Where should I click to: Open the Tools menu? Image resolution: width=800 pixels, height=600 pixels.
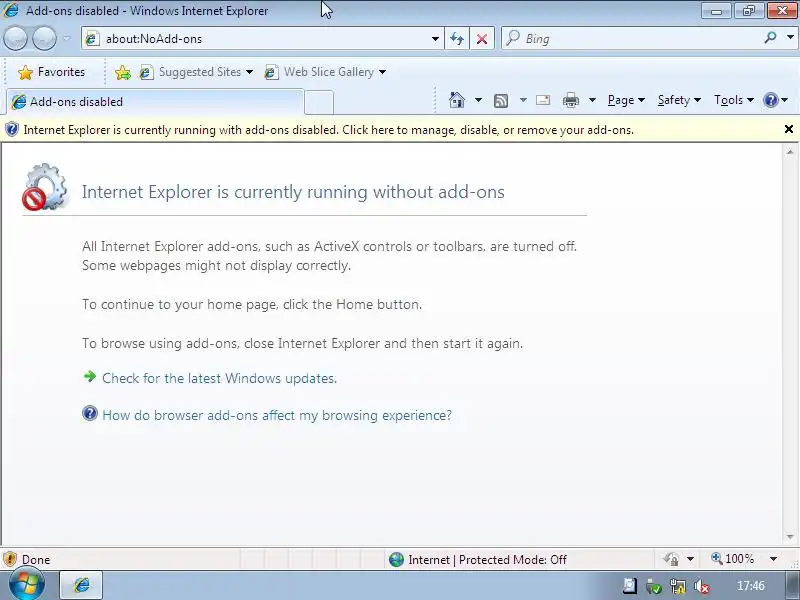point(734,100)
